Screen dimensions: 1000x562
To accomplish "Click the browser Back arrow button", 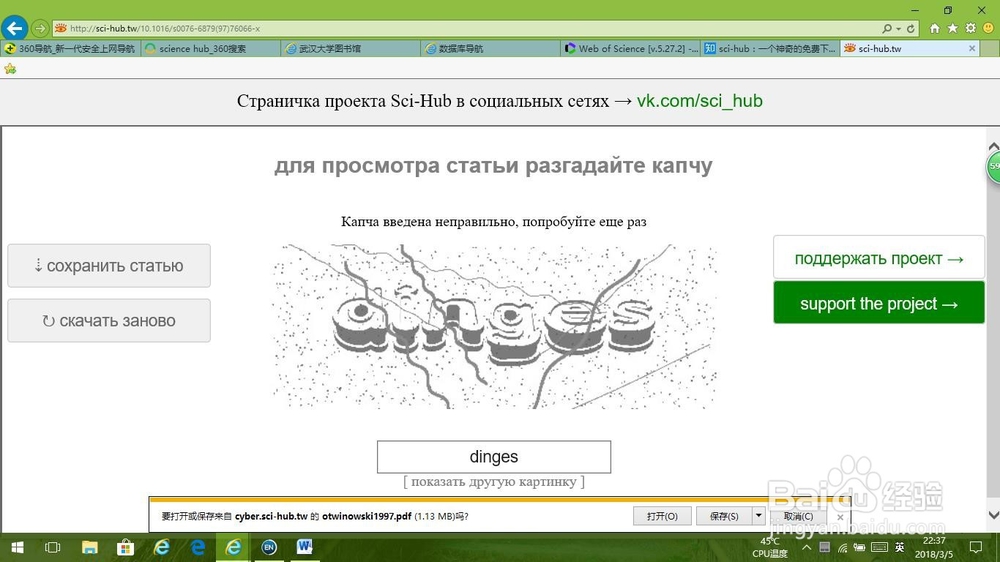I will [x=14, y=28].
